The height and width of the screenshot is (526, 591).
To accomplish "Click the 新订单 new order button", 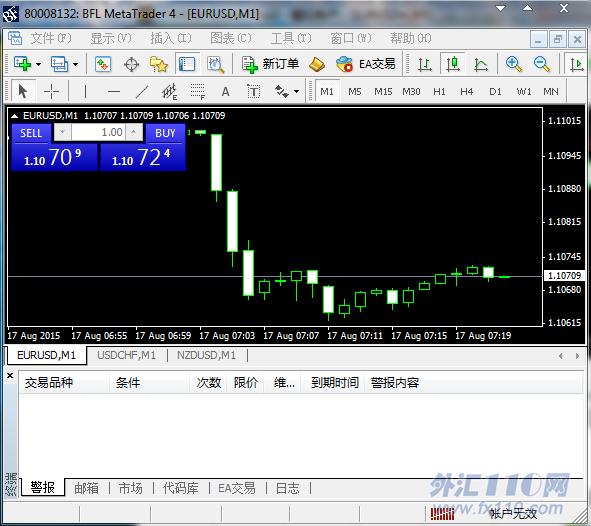I will (x=270, y=64).
